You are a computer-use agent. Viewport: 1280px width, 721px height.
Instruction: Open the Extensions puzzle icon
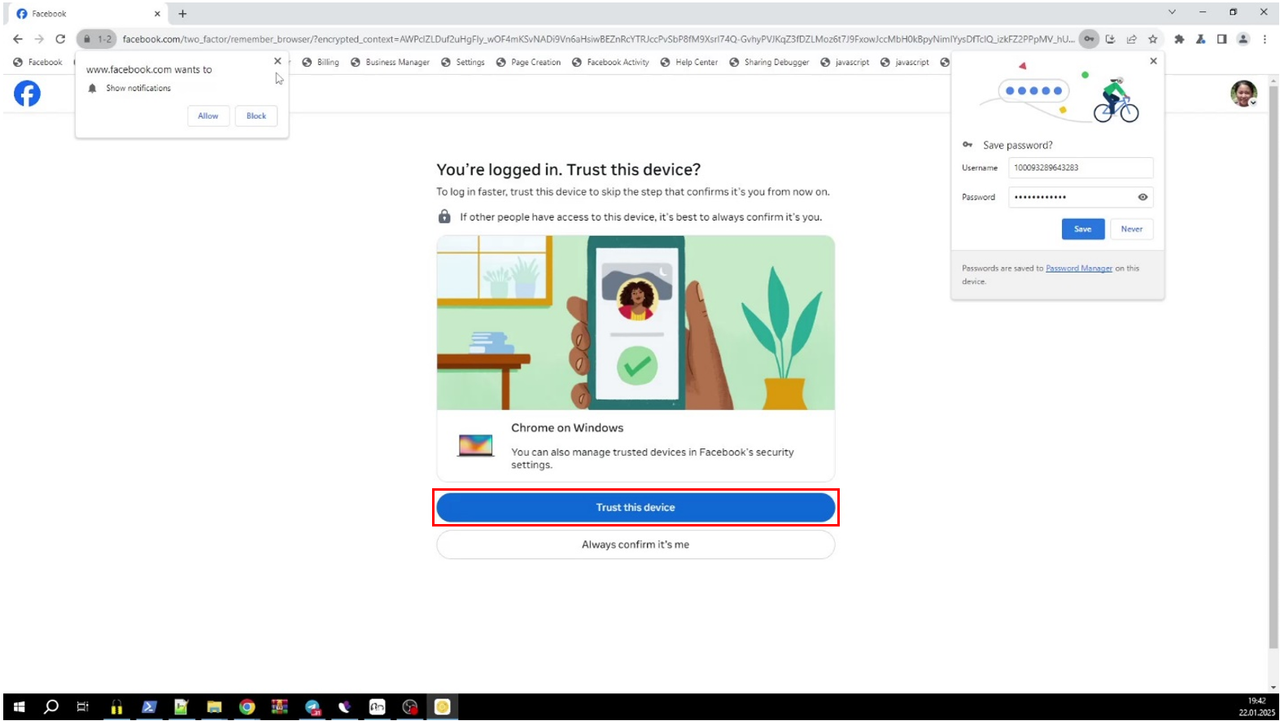click(1179, 39)
